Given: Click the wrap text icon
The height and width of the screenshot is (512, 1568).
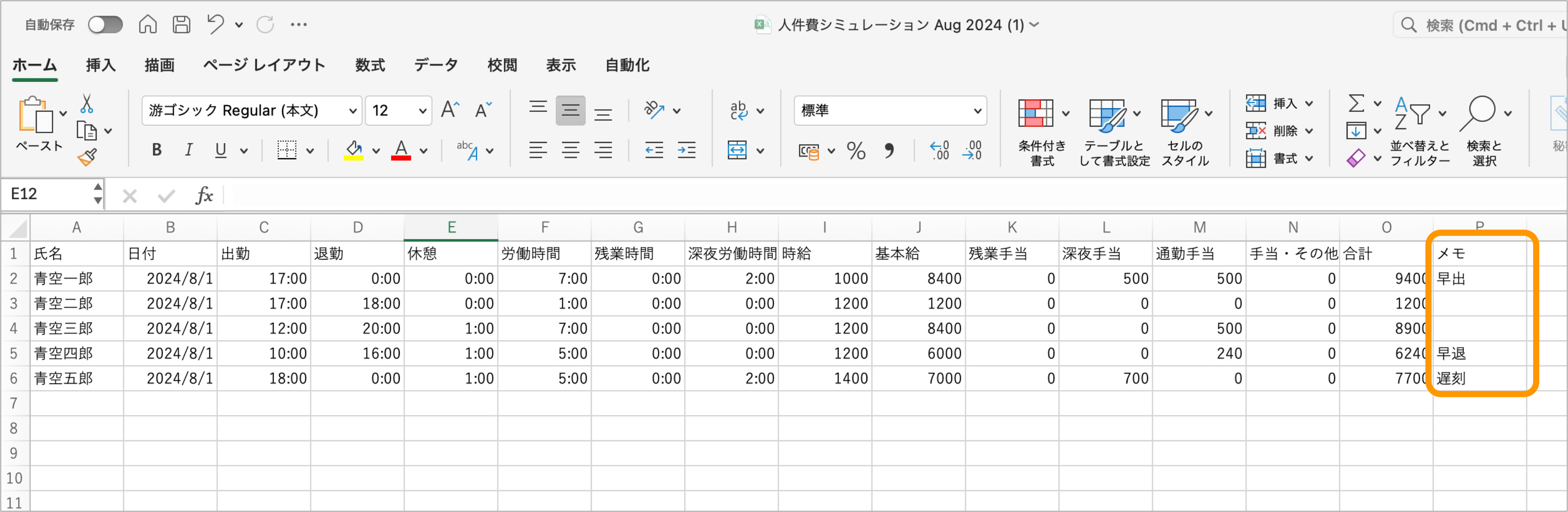Looking at the screenshot, I should click(738, 110).
